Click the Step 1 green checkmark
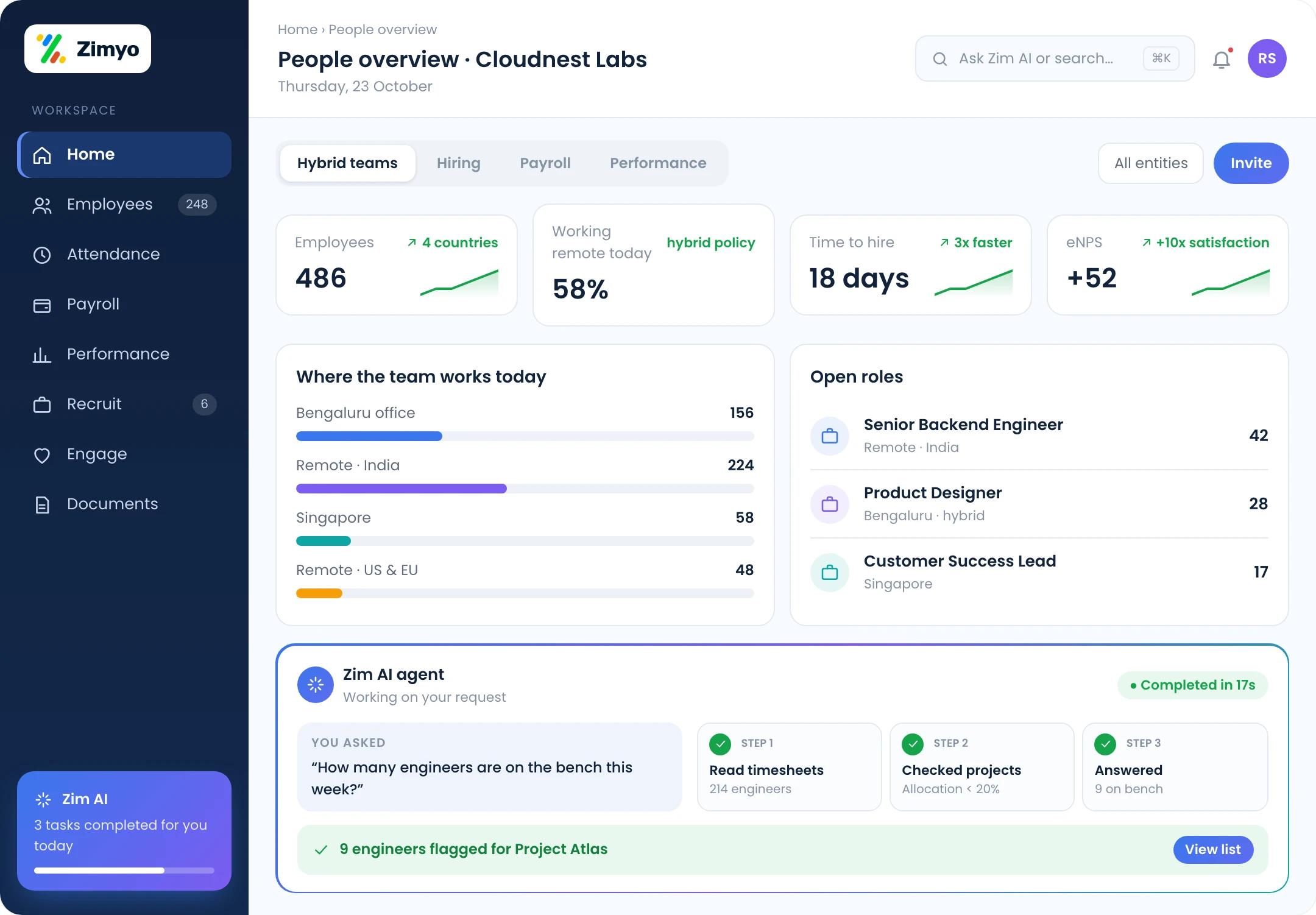Screen dimensions: 1316x915 click(720, 744)
